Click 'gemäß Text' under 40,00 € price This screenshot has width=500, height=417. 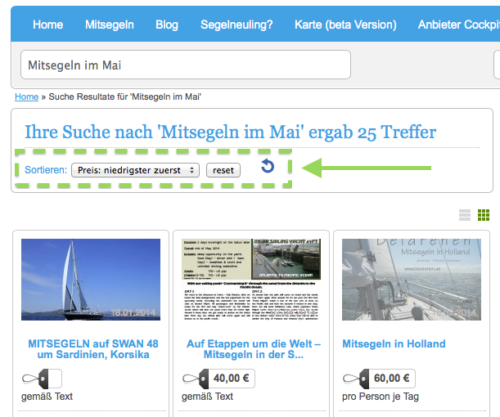[x=207, y=397]
